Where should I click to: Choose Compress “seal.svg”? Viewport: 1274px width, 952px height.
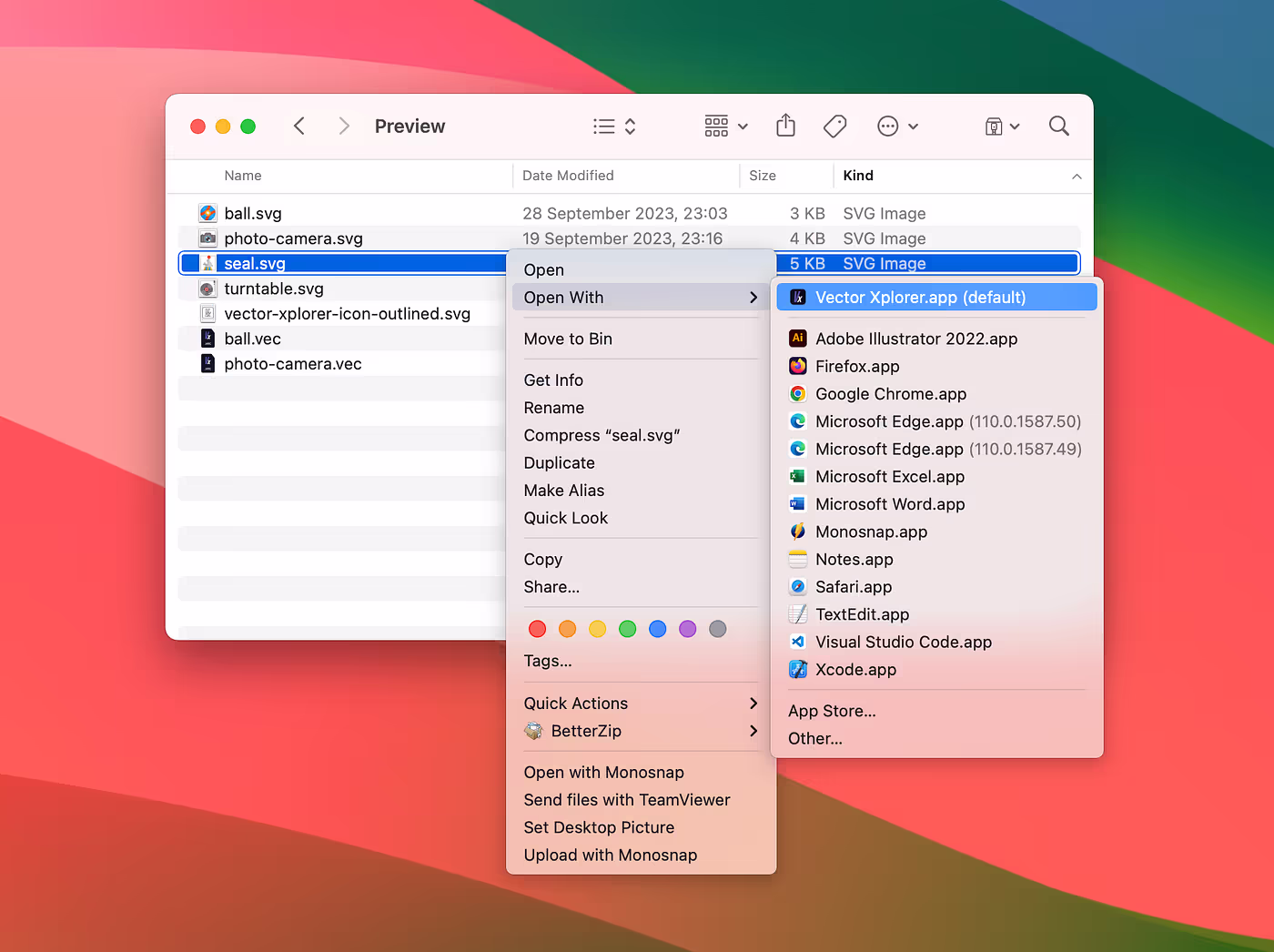click(x=641, y=435)
